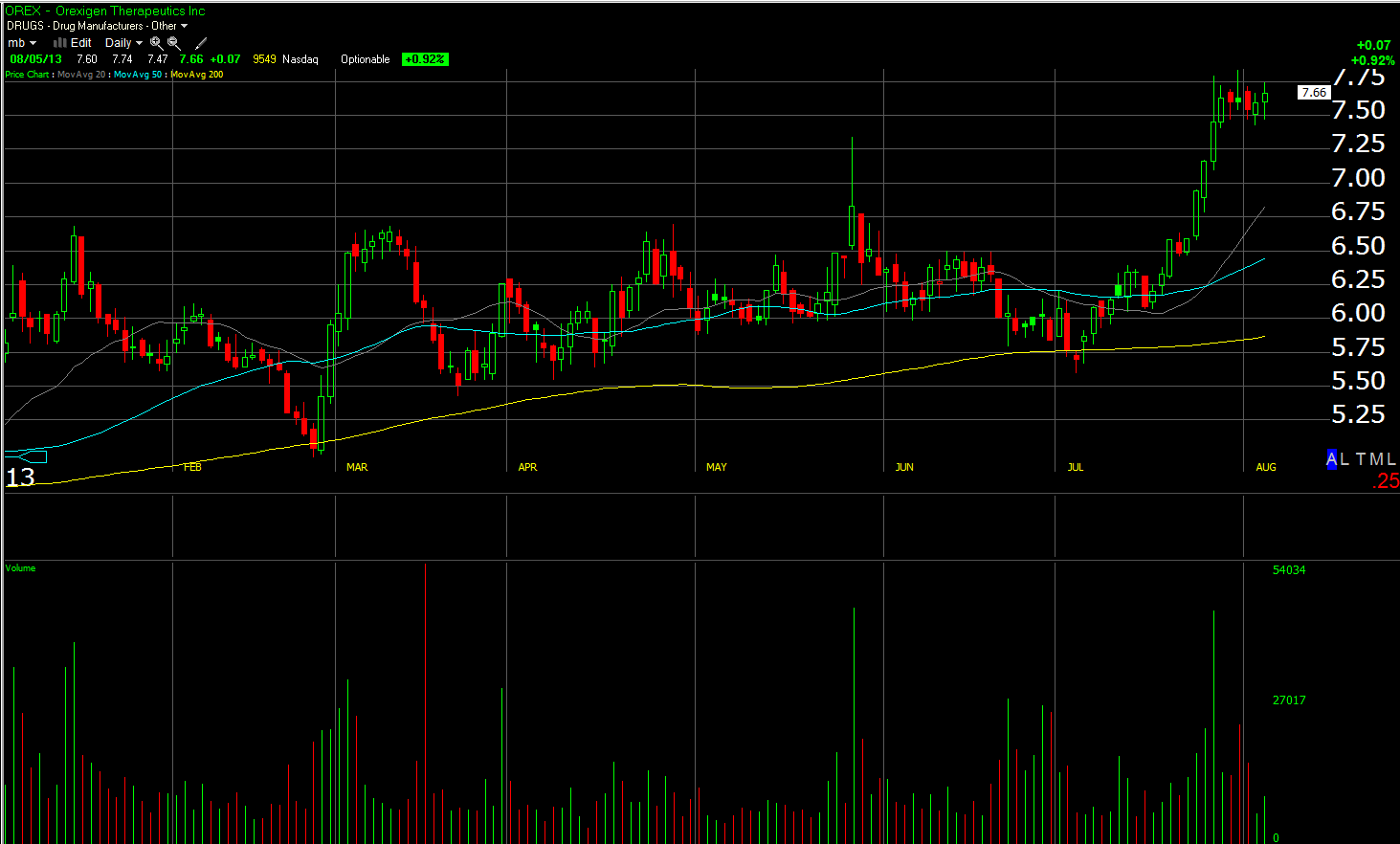Click the zoom out magnifier icon

tap(174, 43)
